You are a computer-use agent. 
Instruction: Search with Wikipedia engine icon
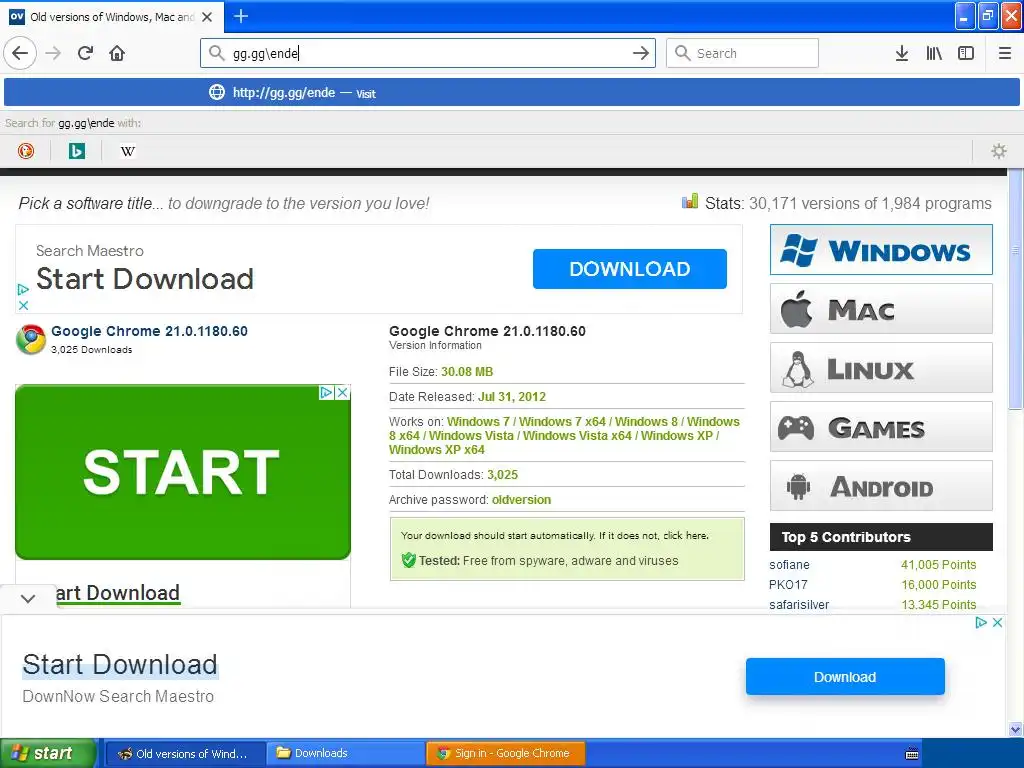click(128, 152)
